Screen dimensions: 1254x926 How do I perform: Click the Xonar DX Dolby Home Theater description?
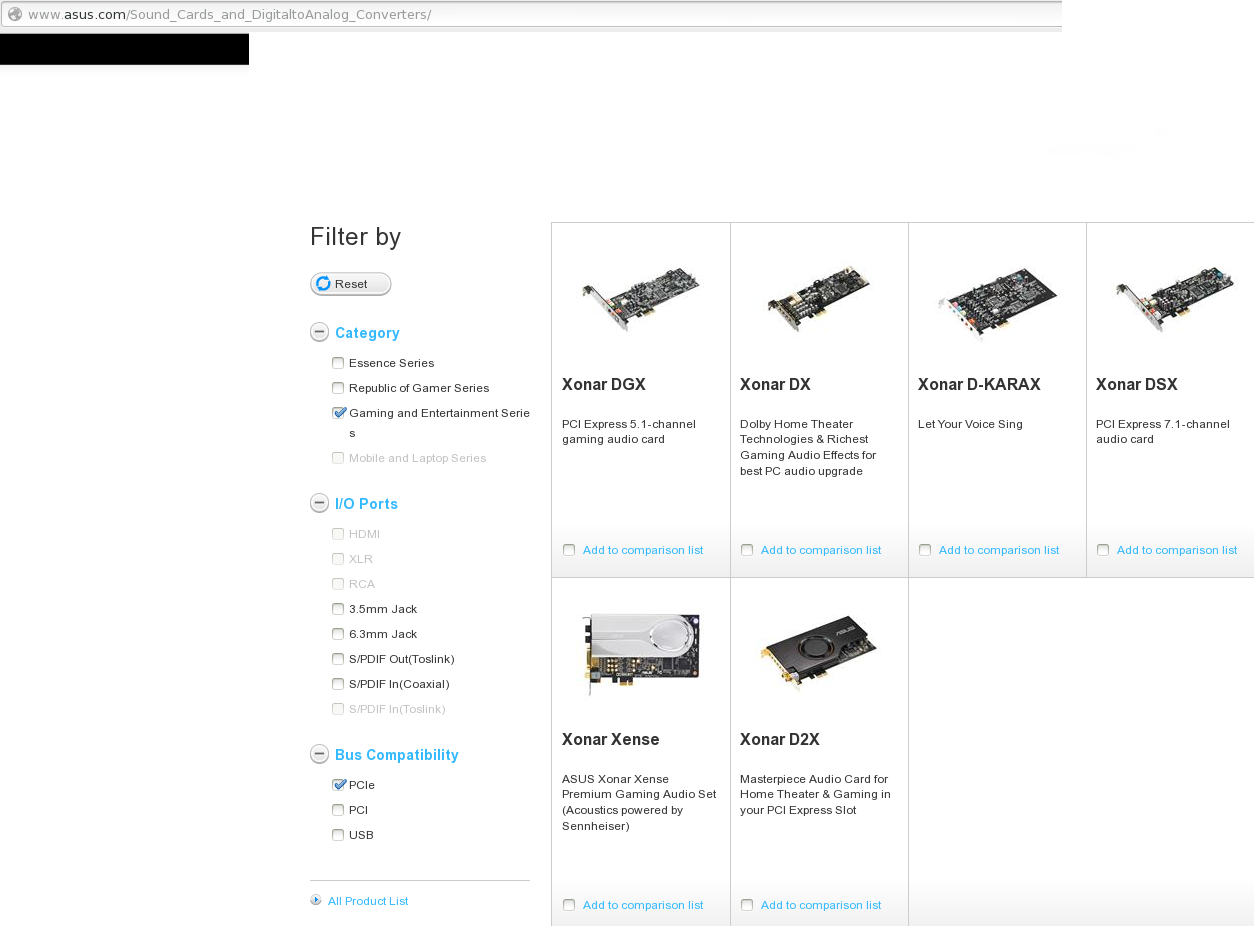[808, 447]
